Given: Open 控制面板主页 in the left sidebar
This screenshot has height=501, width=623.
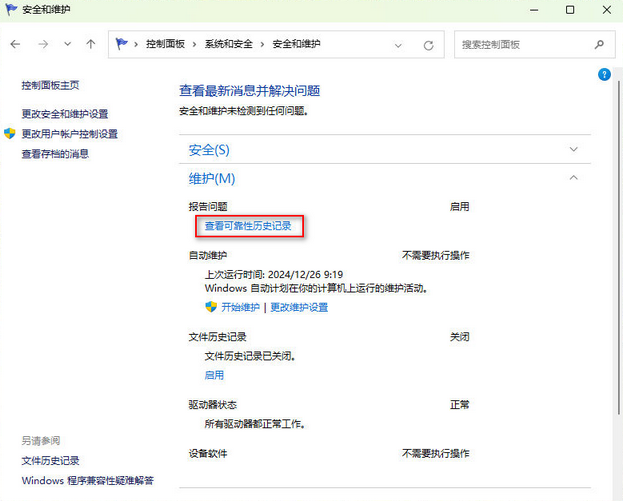Looking at the screenshot, I should (x=50, y=86).
